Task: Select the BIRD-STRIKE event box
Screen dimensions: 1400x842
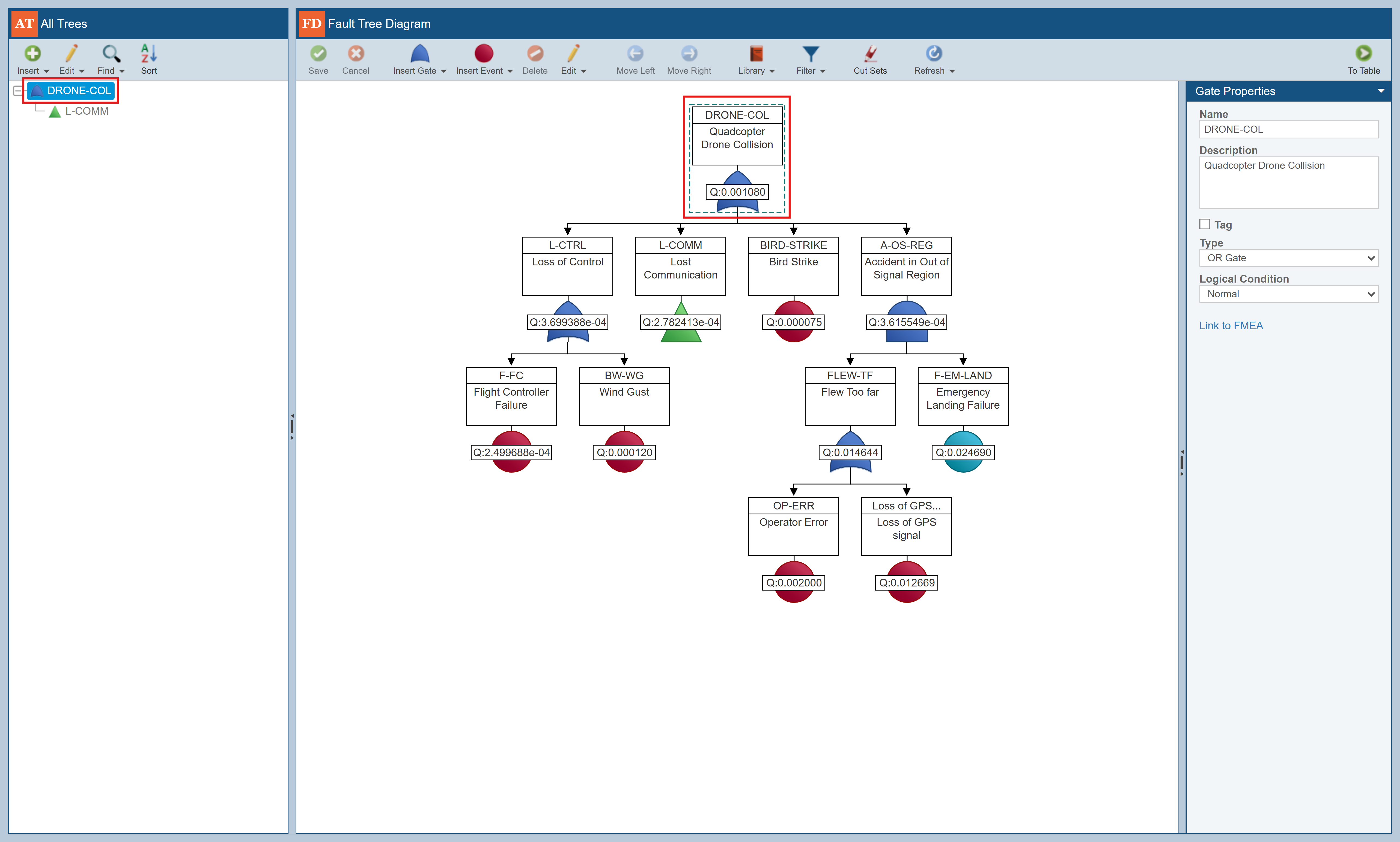Action: pos(793,266)
